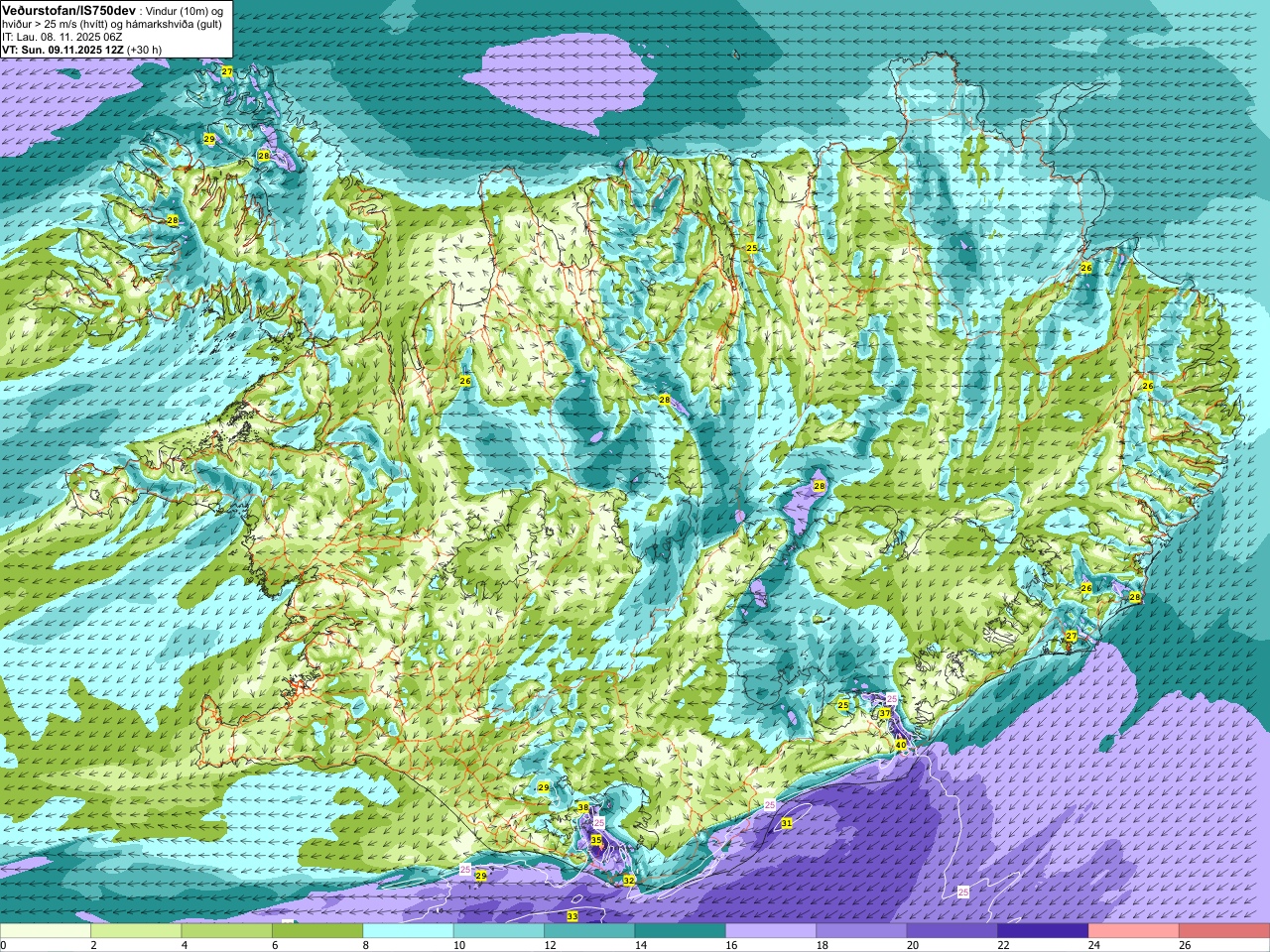Click the 24–26 m/s light pink legend swatch

(1134, 931)
